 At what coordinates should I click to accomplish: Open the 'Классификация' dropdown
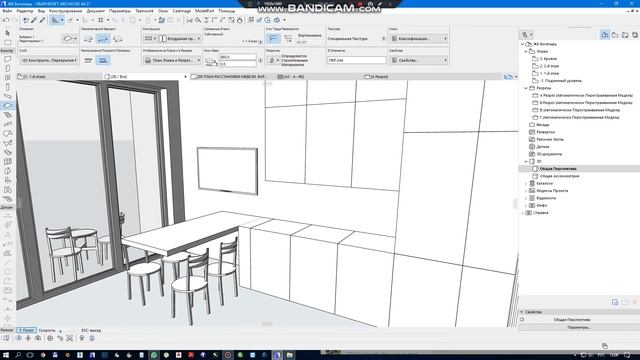coord(418,39)
